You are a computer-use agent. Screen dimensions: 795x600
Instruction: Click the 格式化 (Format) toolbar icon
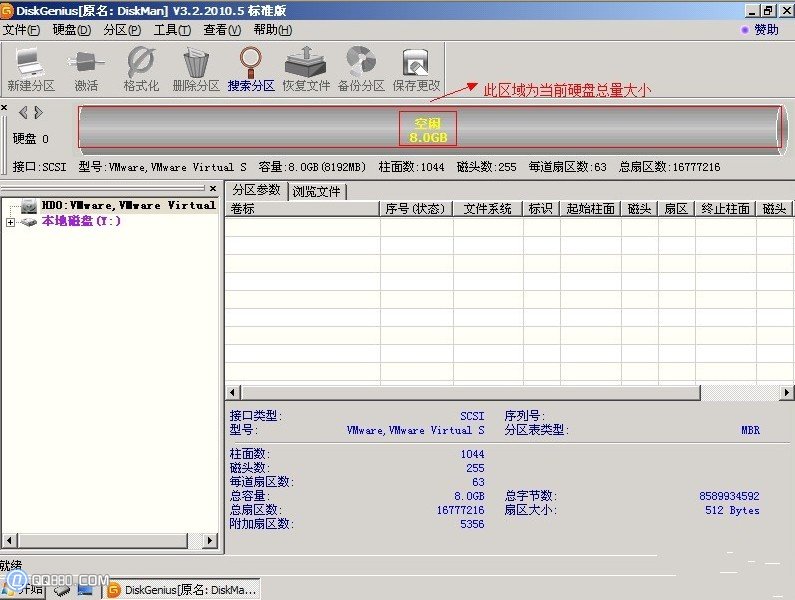point(141,68)
